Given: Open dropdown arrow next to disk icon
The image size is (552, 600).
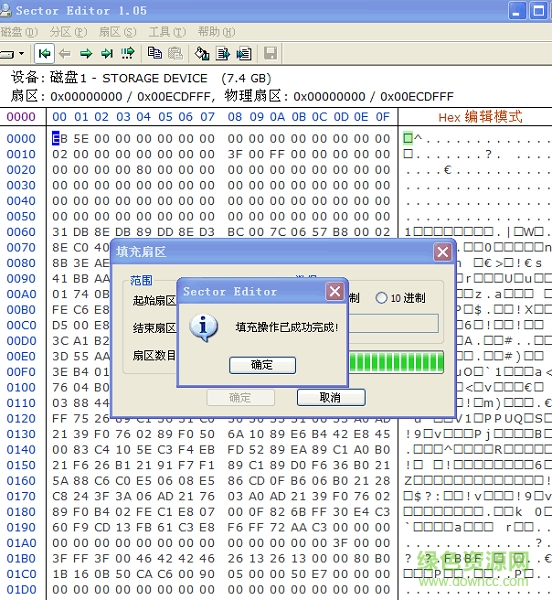Looking at the screenshot, I should (x=21, y=54).
